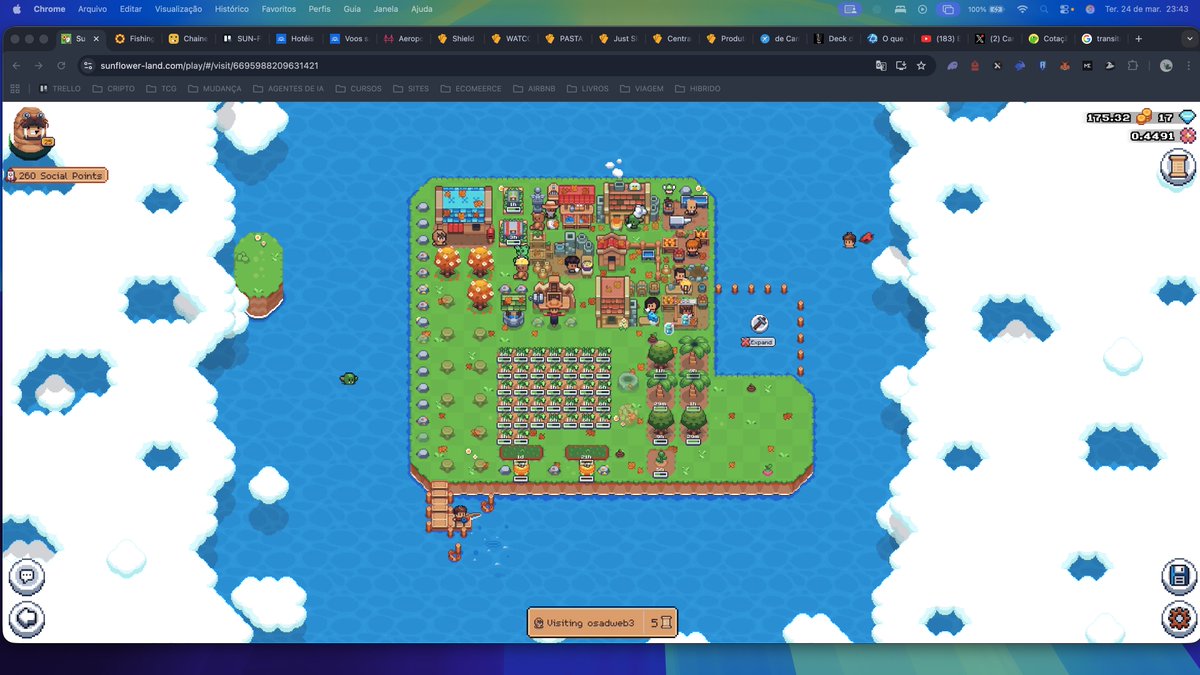Open the Chrome three-dot menu
This screenshot has width=1200, height=675.
(1187, 65)
